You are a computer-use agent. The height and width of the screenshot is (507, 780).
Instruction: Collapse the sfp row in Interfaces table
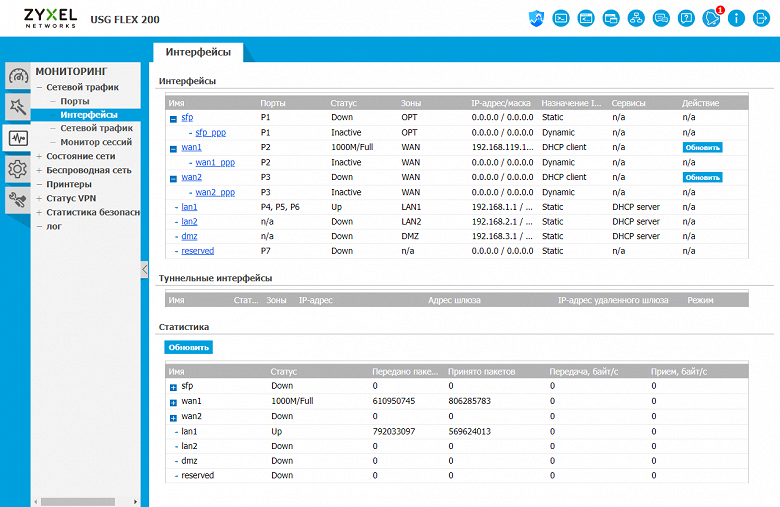pyautogui.click(x=173, y=118)
